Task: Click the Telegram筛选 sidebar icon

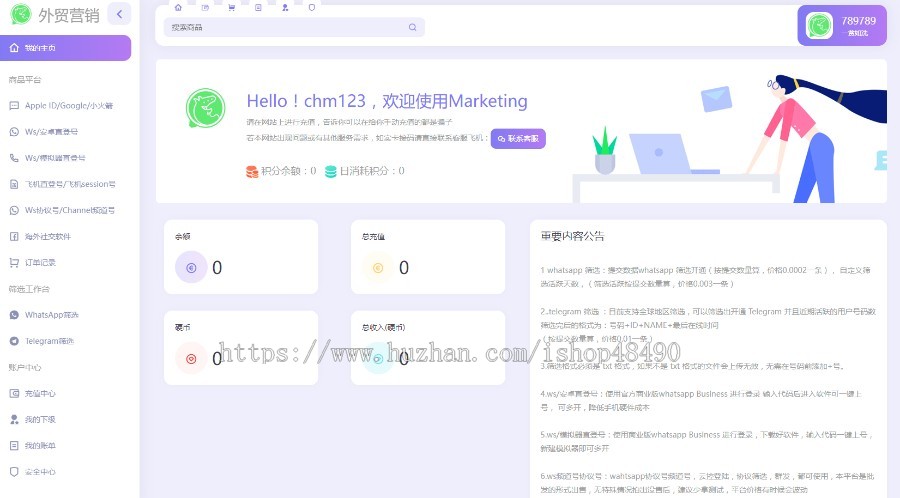Action: tap(14, 341)
